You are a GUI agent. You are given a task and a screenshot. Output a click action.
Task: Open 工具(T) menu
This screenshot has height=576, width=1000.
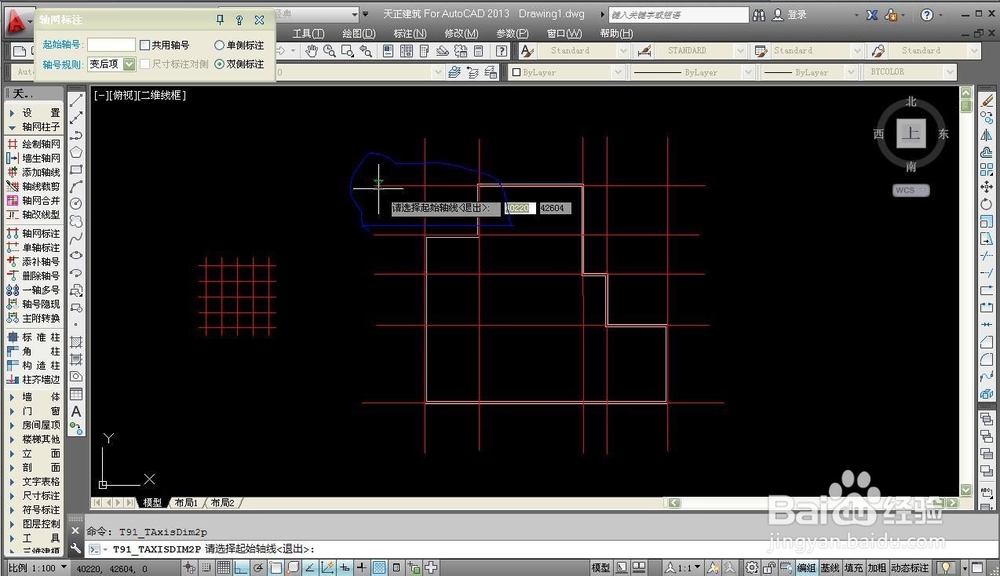coord(309,33)
